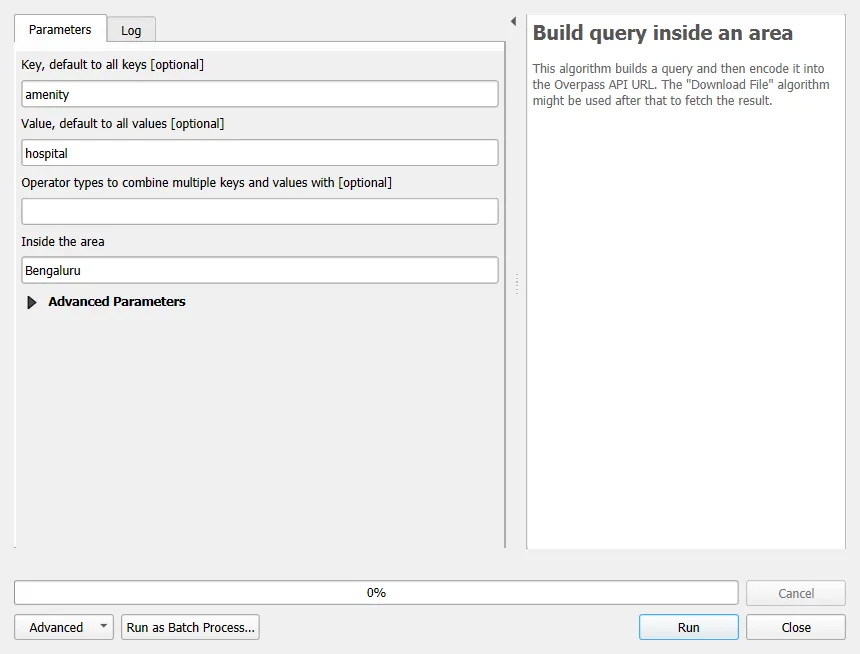Click the Cancel button
This screenshot has height=654, width=860.
coord(796,593)
